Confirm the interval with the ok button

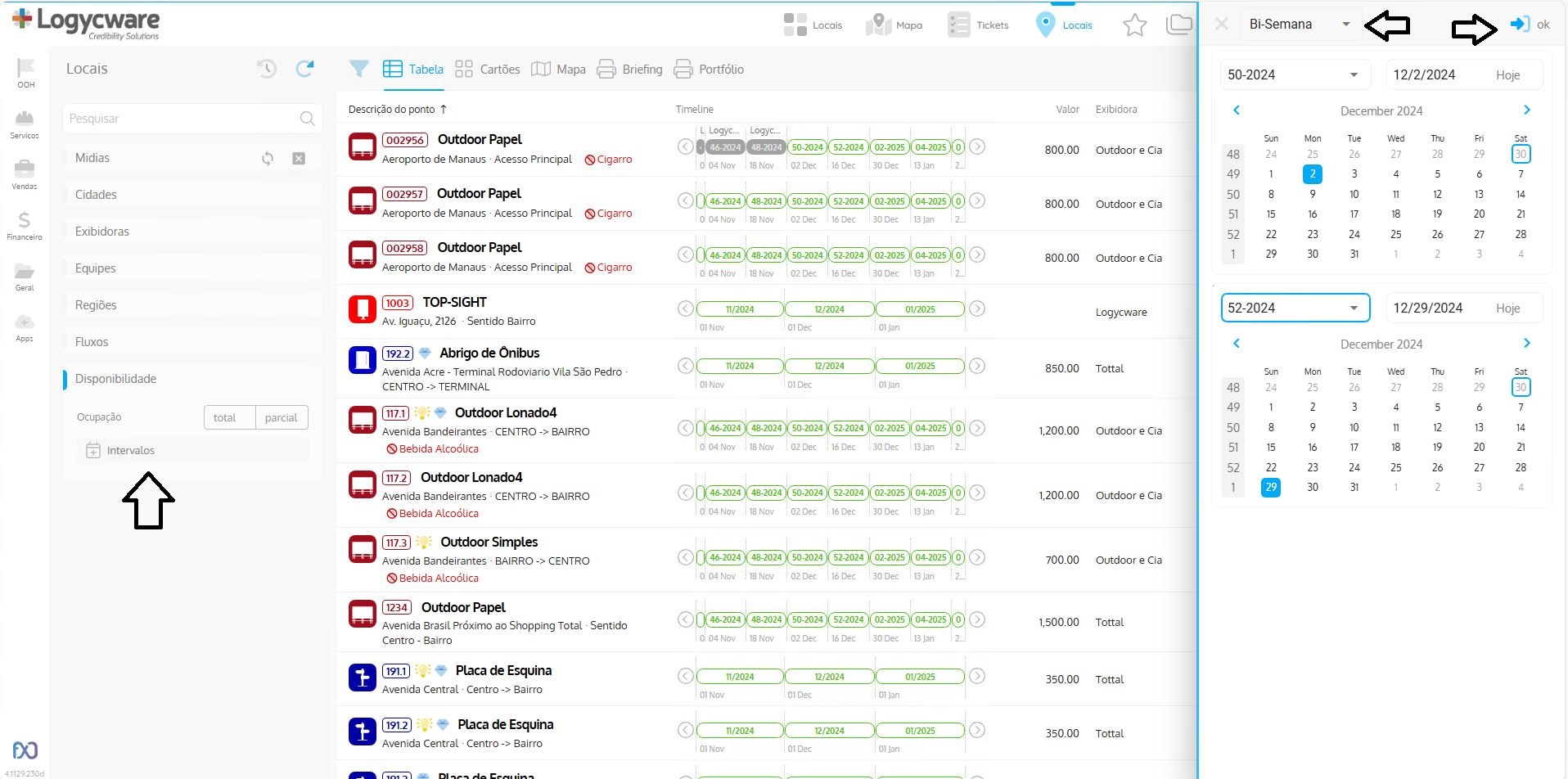point(1530,25)
